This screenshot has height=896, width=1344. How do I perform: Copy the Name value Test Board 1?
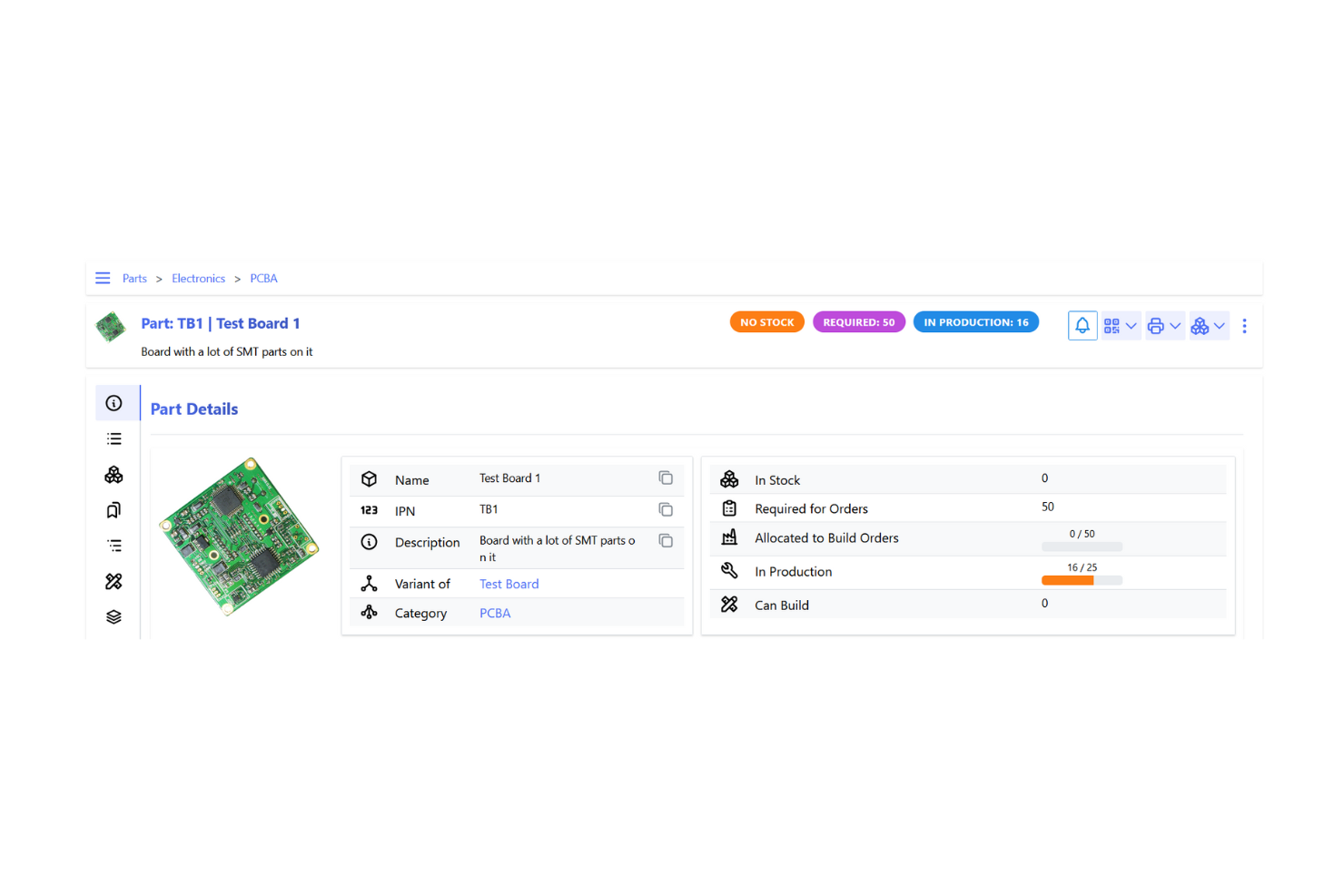click(x=666, y=478)
